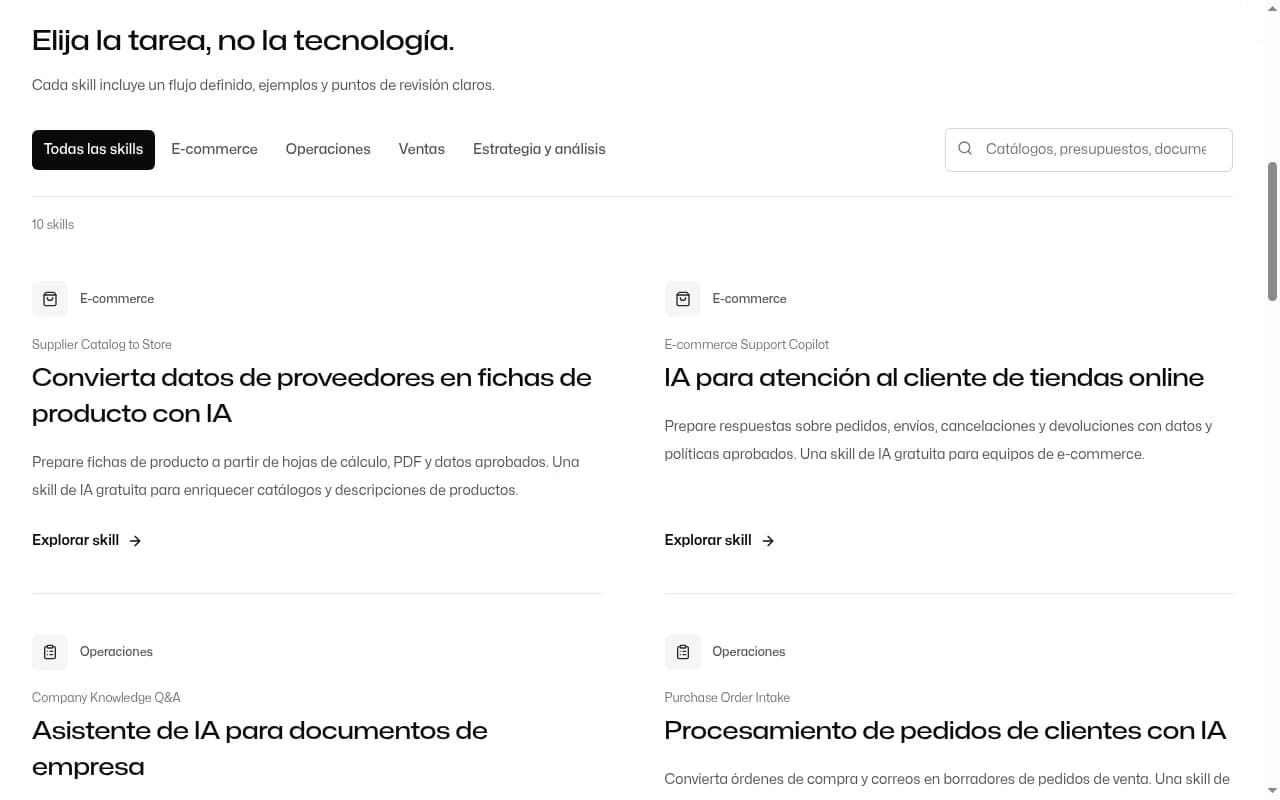Click the arrow icon beside Explorar skill under Supplier Catalog
The width and height of the screenshot is (1280, 800).
click(135, 541)
